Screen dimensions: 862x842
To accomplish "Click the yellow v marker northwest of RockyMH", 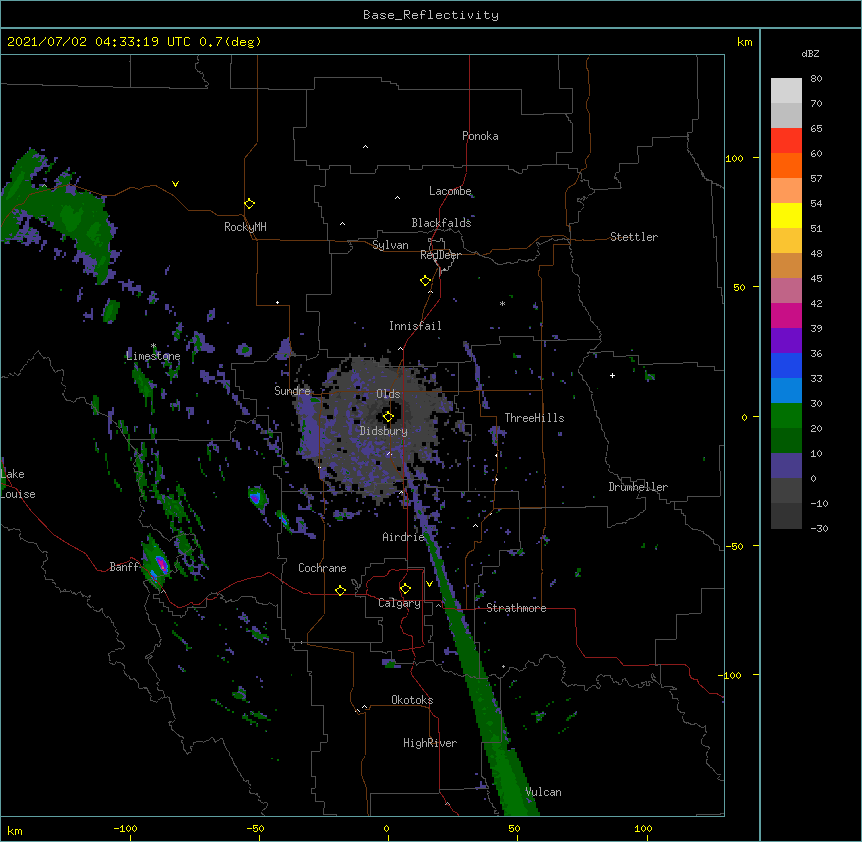I will pos(175,184).
